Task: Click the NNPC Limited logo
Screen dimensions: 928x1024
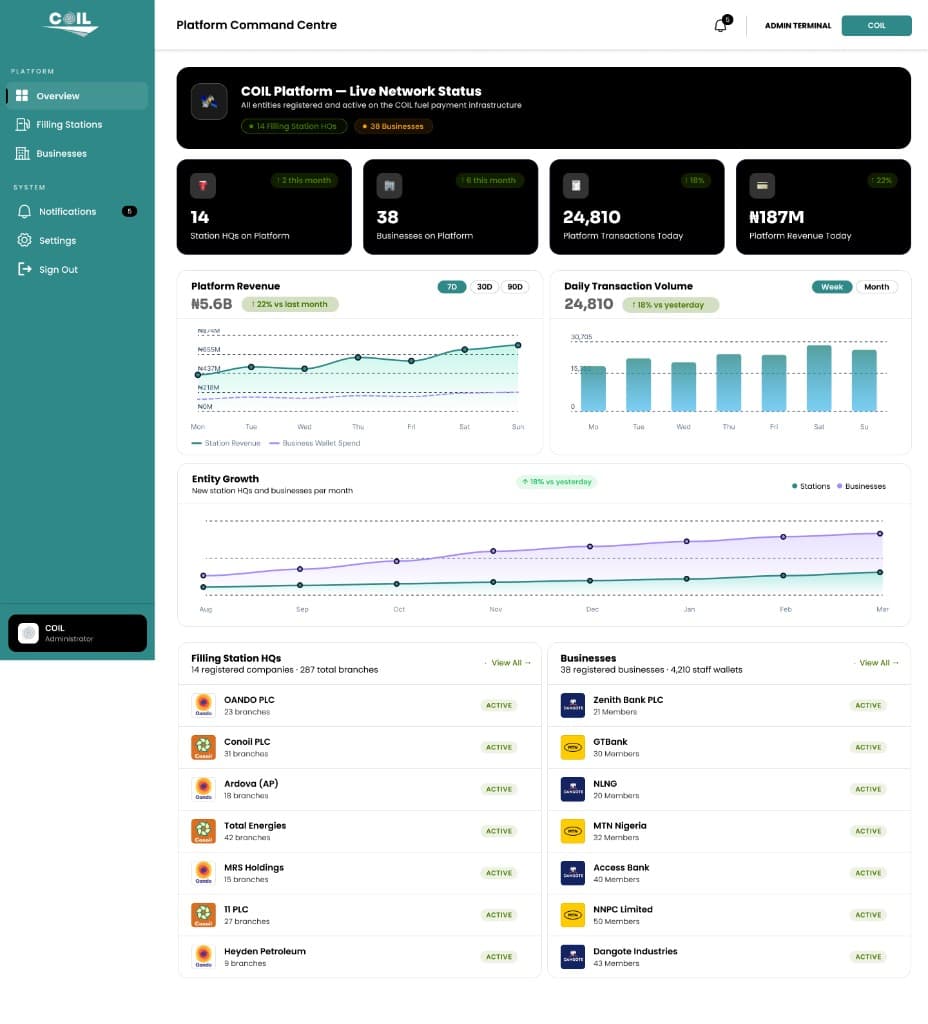Action: [x=573, y=915]
